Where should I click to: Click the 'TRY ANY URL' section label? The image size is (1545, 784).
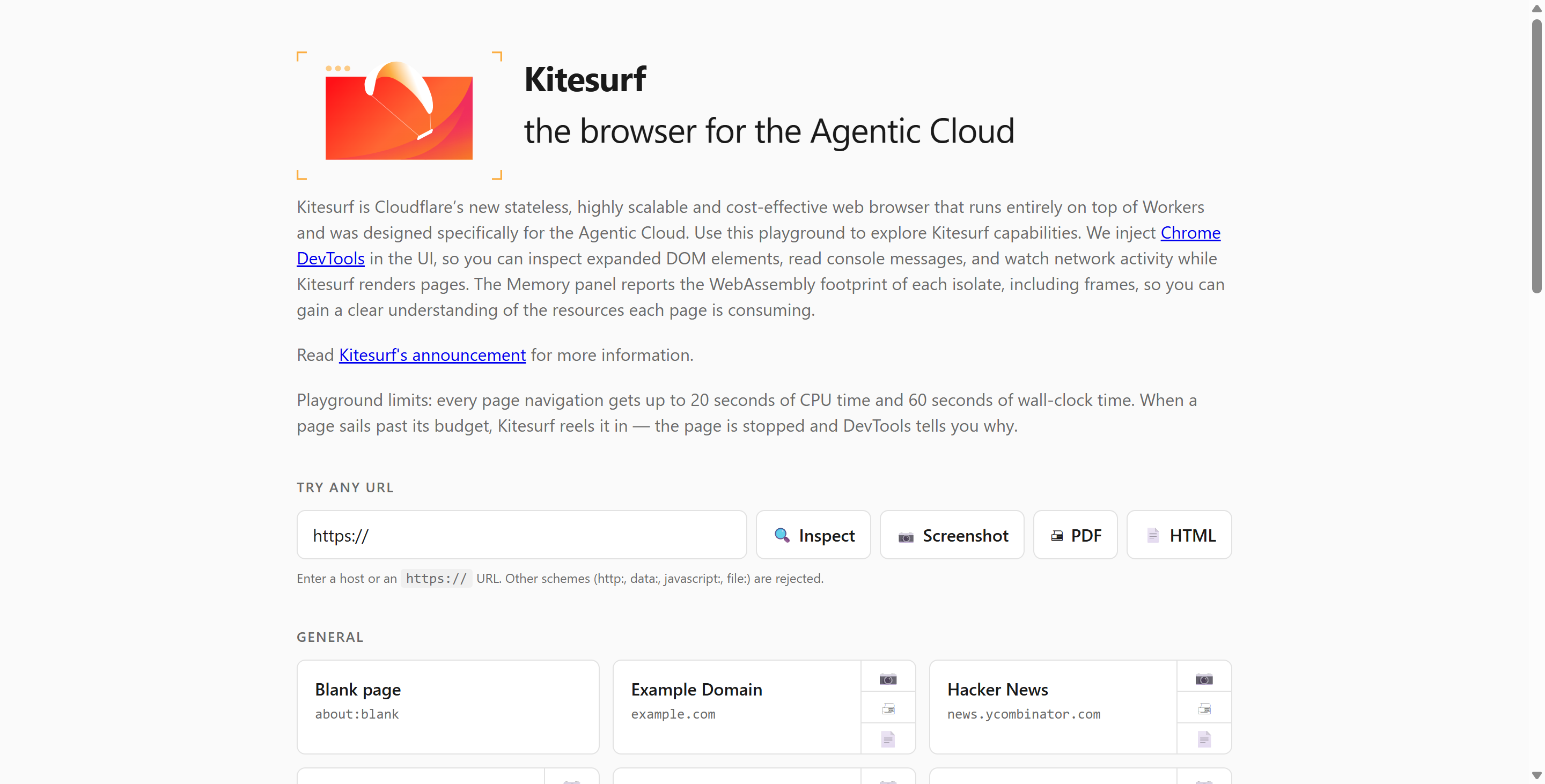(345, 487)
